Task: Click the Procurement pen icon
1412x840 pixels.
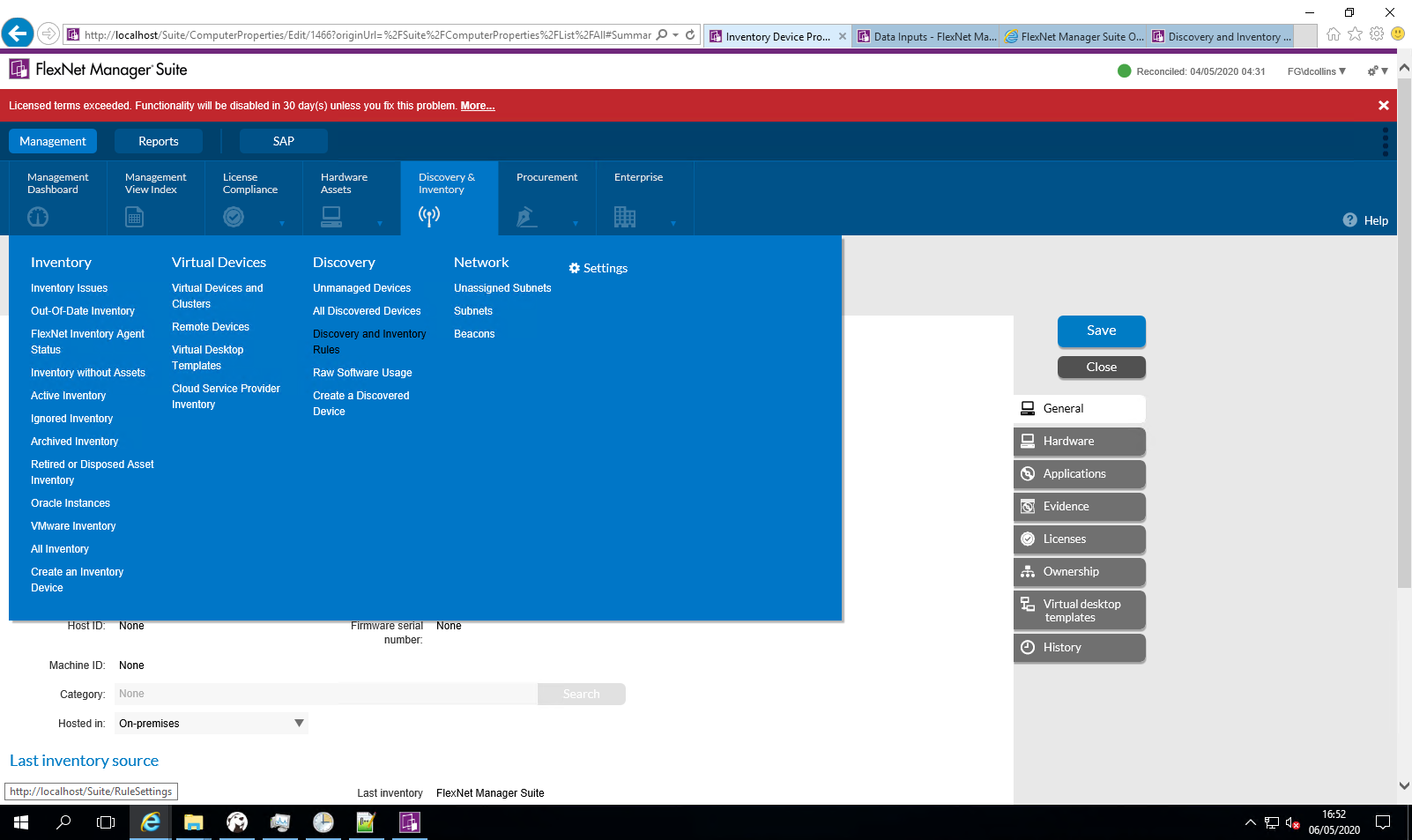Action: [527, 216]
